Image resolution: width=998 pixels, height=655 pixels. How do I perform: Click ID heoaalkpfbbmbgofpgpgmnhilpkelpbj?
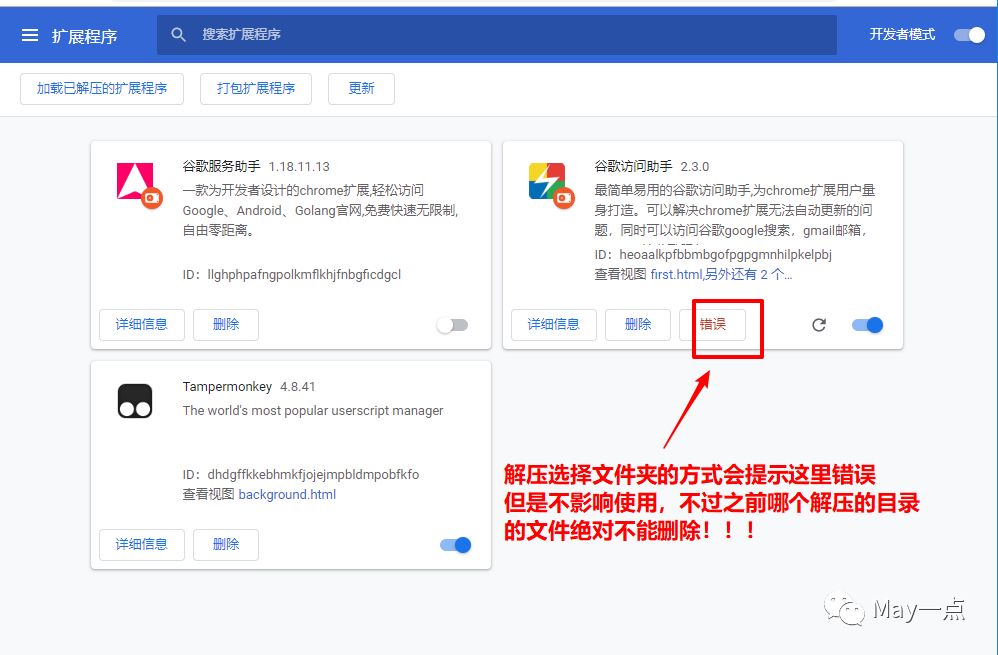[726, 255]
